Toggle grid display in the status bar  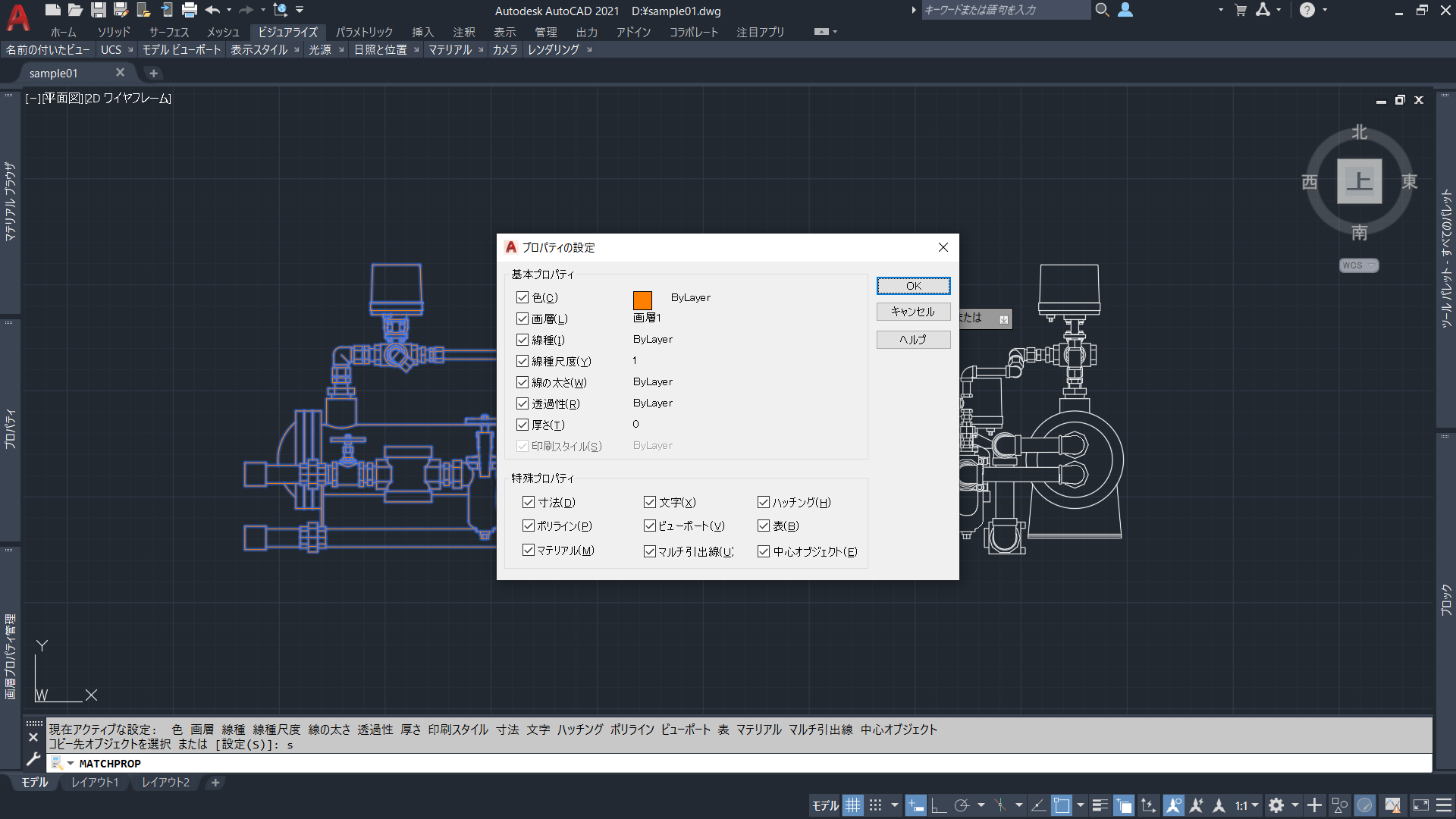pos(852,805)
